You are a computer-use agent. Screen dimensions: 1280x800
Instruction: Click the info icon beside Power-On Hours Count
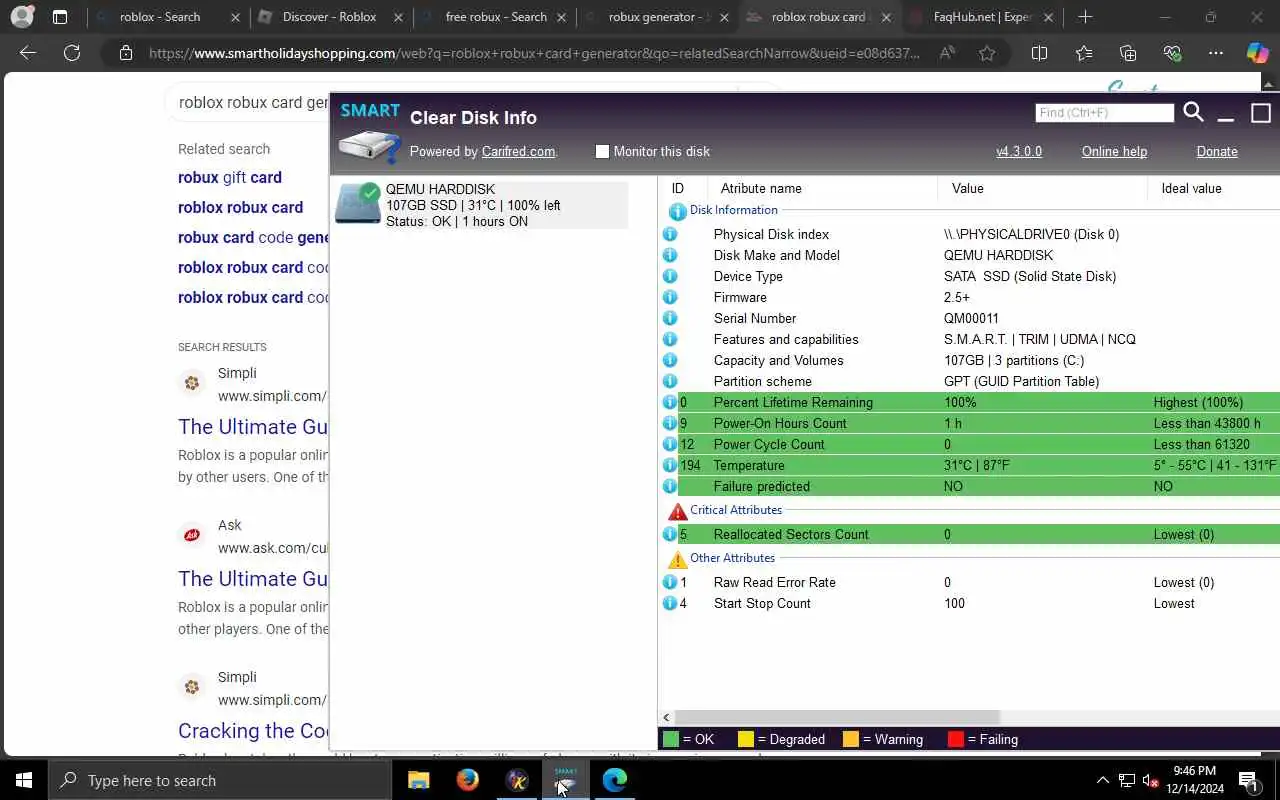pyautogui.click(x=670, y=423)
